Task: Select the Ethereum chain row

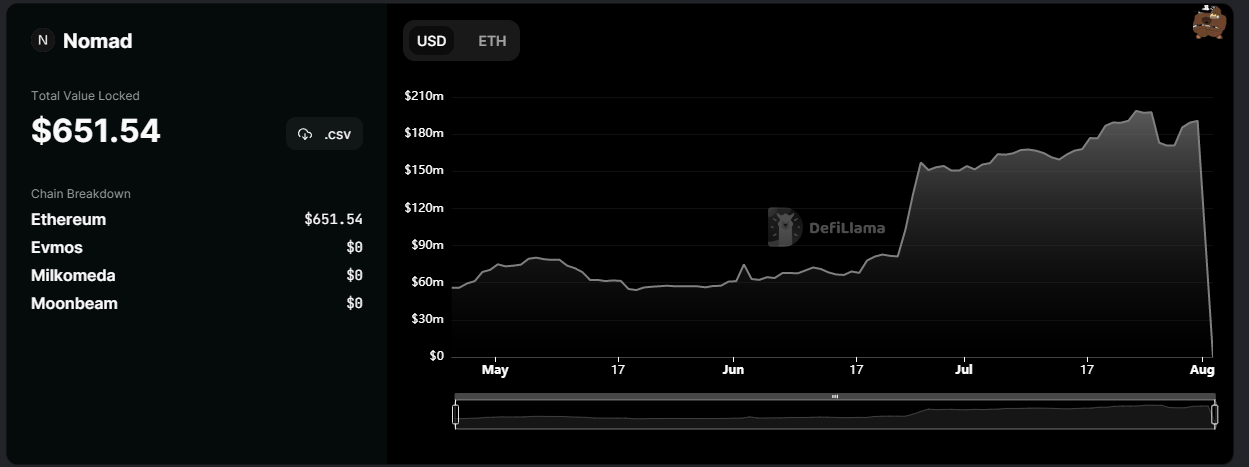Action: (x=68, y=220)
